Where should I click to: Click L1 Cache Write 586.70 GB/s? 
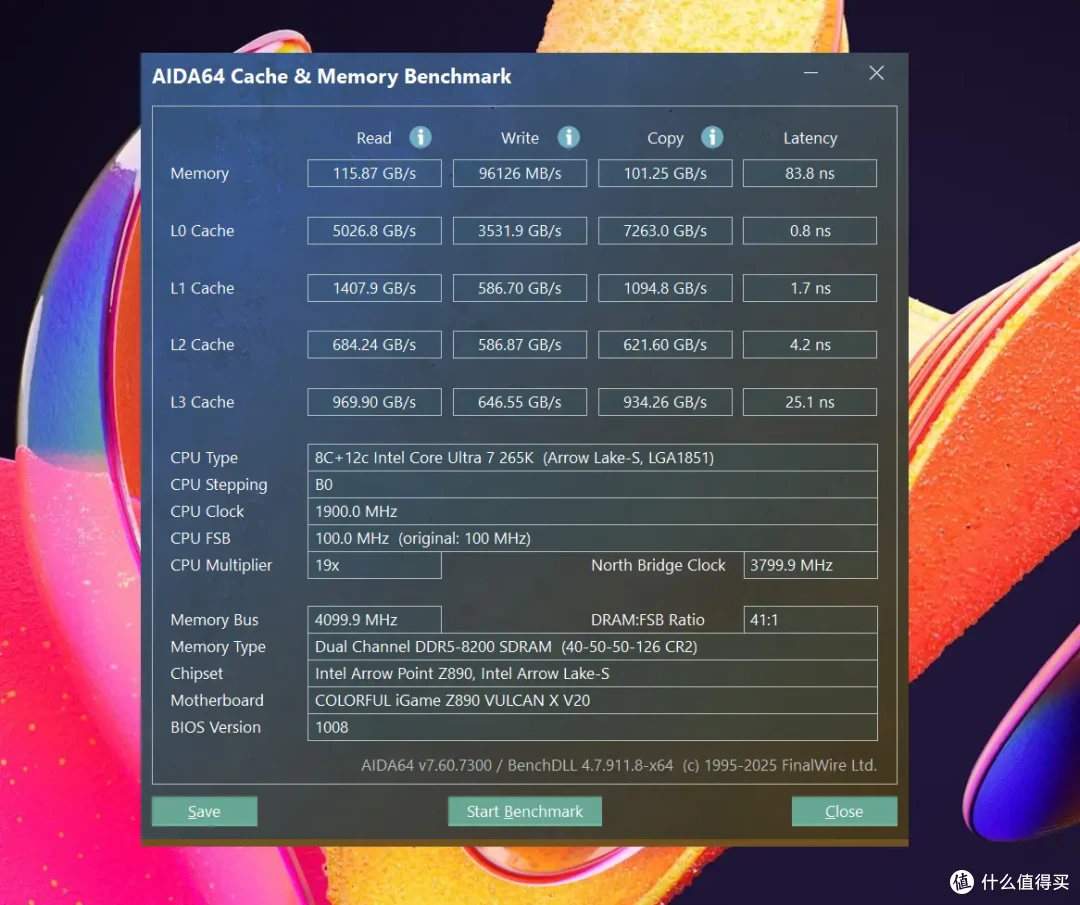click(x=520, y=288)
